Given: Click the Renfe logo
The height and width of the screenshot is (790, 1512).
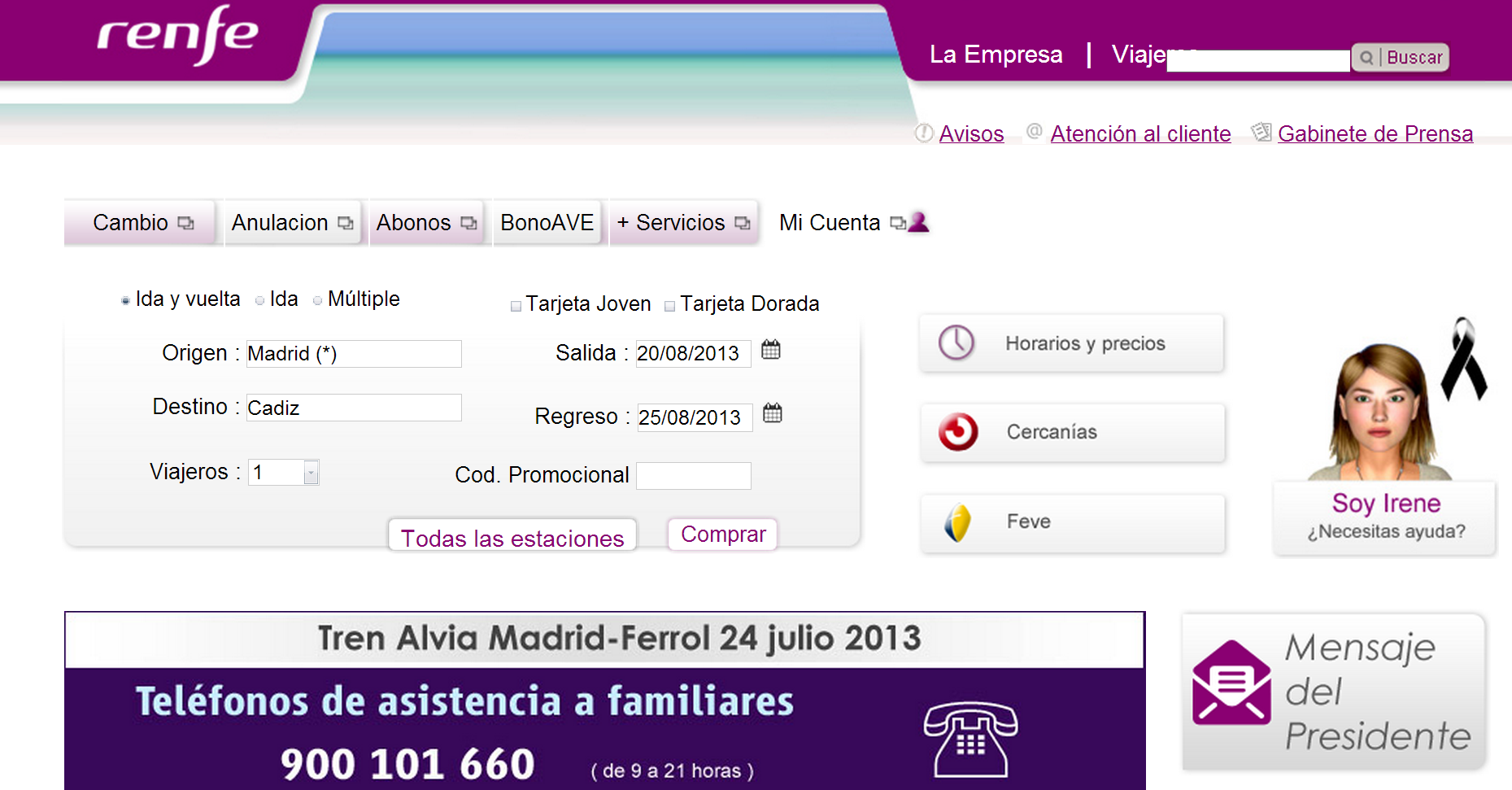Looking at the screenshot, I should click(x=177, y=34).
